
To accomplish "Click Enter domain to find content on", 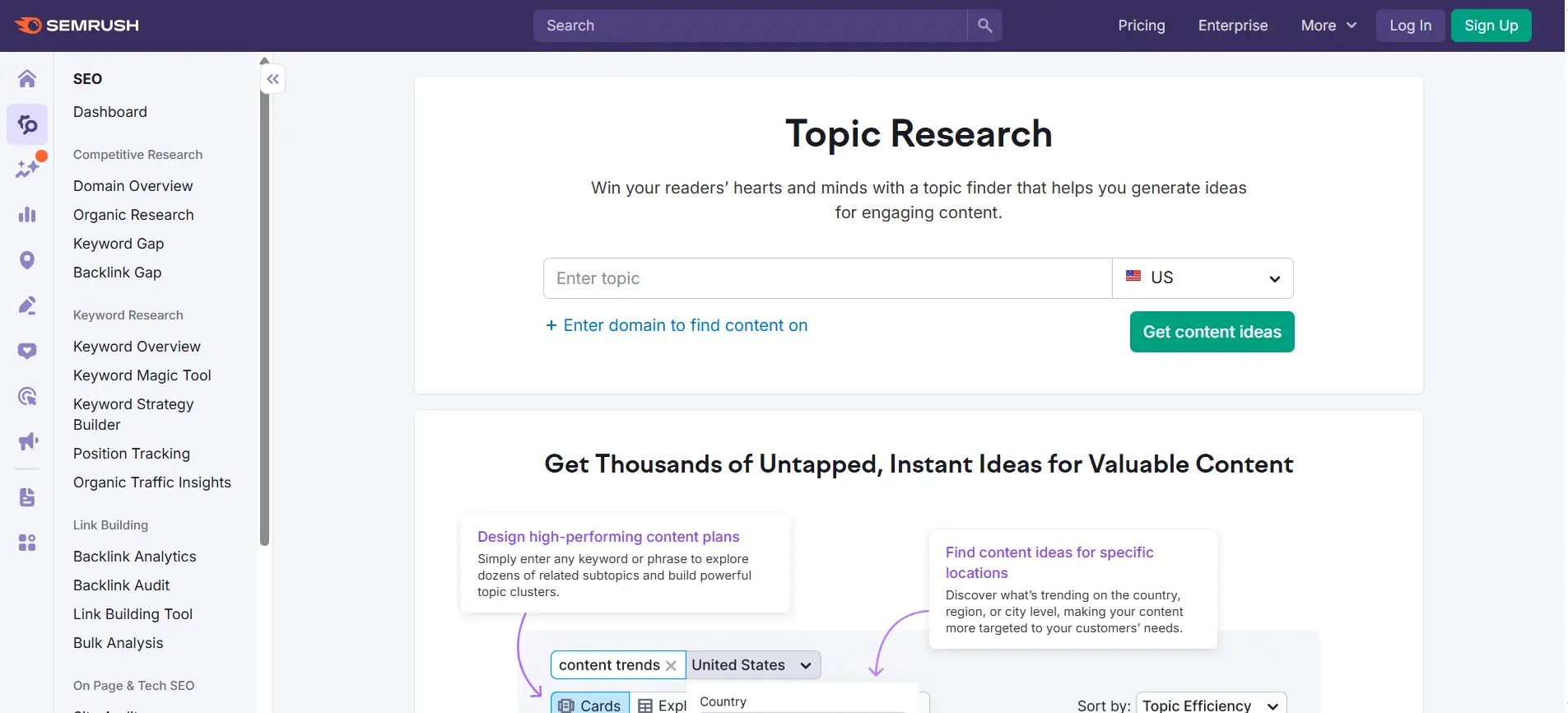I will [x=677, y=325].
